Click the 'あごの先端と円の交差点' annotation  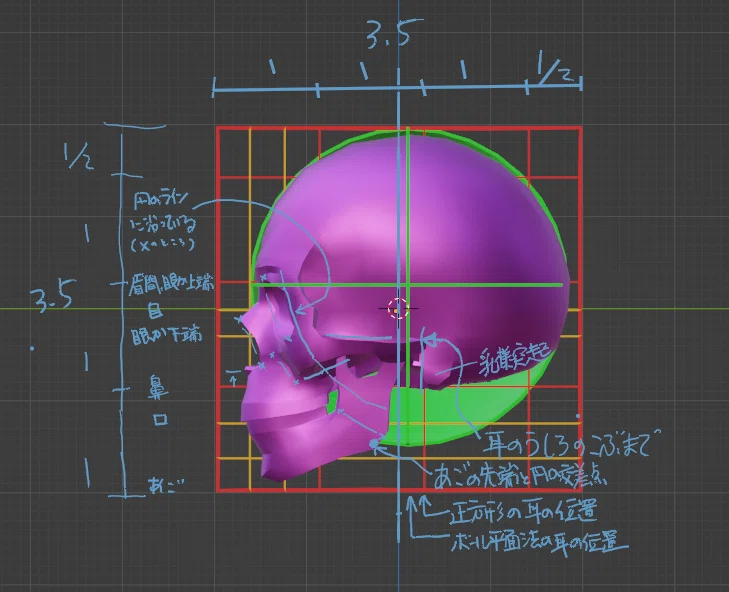point(520,476)
